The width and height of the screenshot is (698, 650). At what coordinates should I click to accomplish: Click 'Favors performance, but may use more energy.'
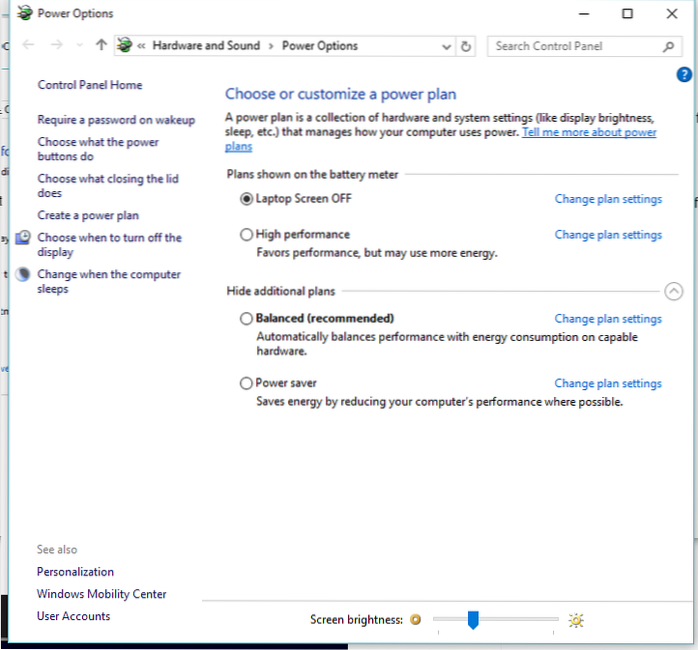tap(377, 253)
